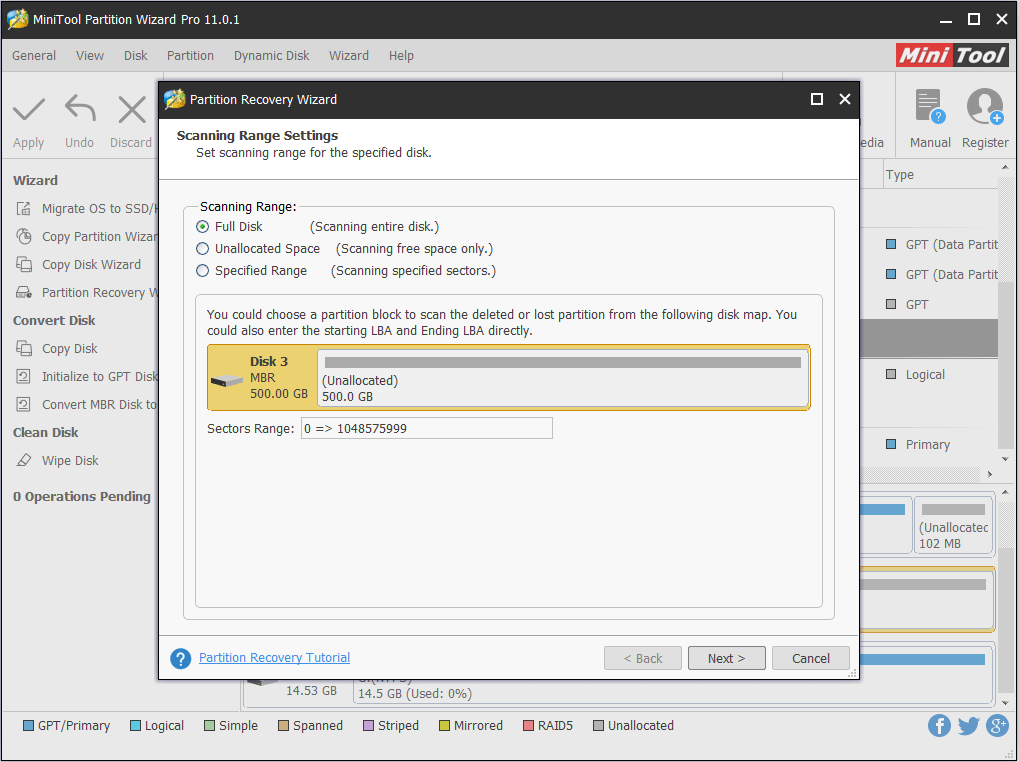Maximize the Partition Recovery Wizard dialog

click(x=817, y=99)
